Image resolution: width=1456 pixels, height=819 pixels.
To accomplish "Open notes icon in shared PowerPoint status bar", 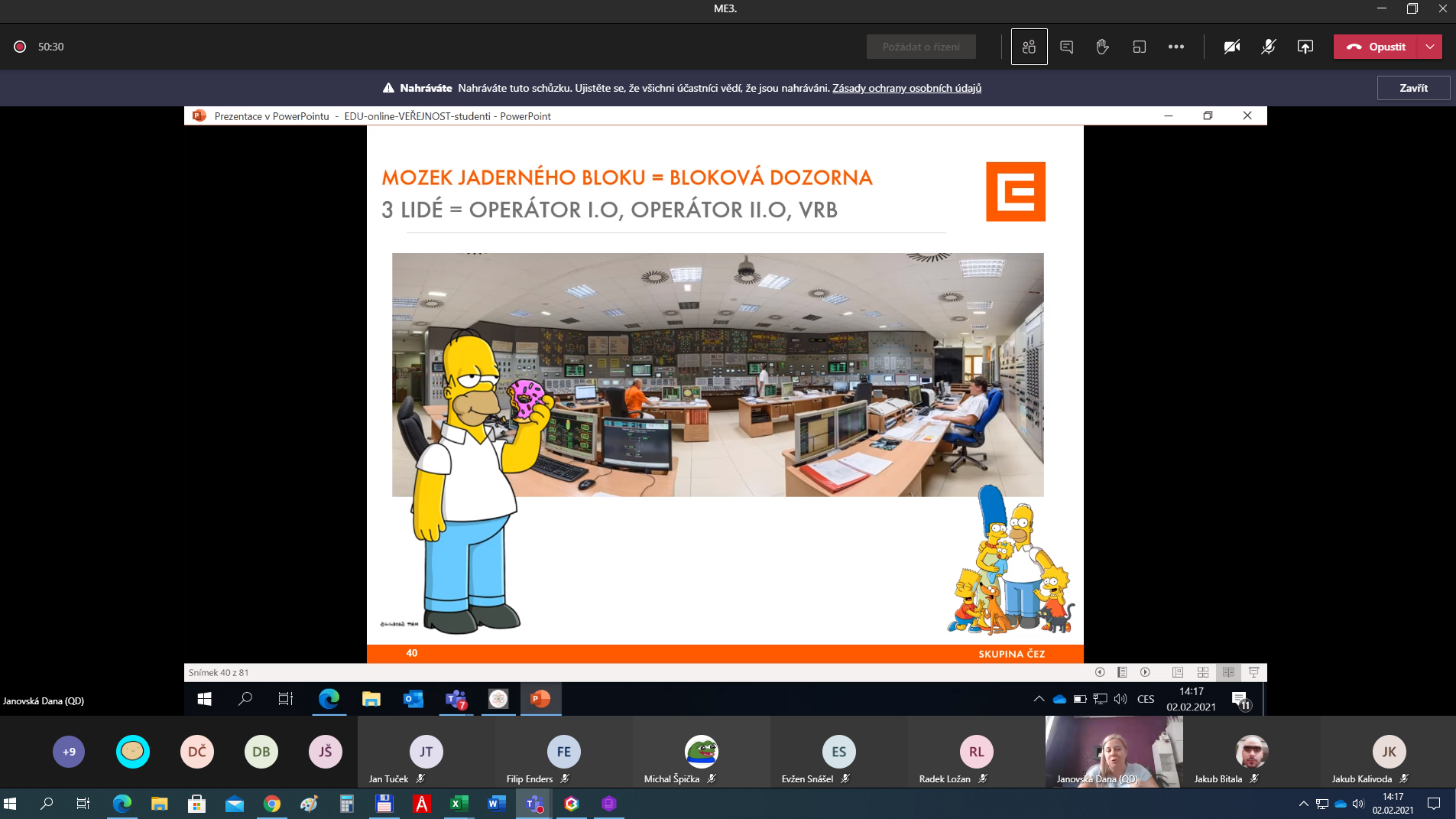I will tap(1122, 672).
